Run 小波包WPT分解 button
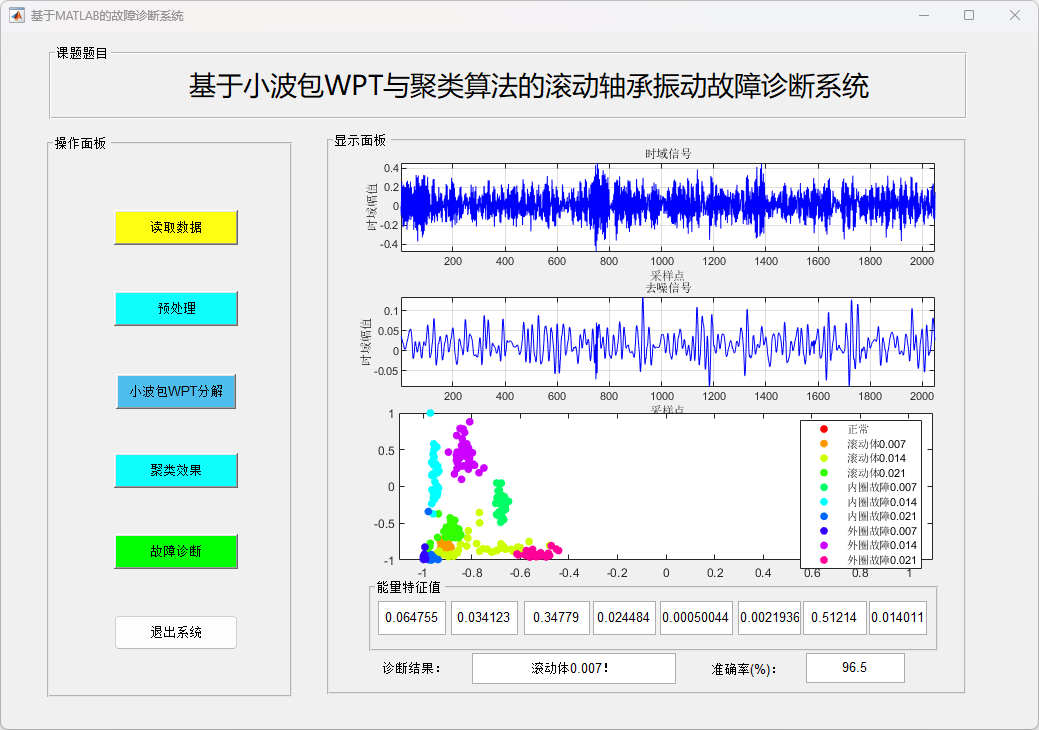This screenshot has width=1039, height=730. click(x=176, y=391)
